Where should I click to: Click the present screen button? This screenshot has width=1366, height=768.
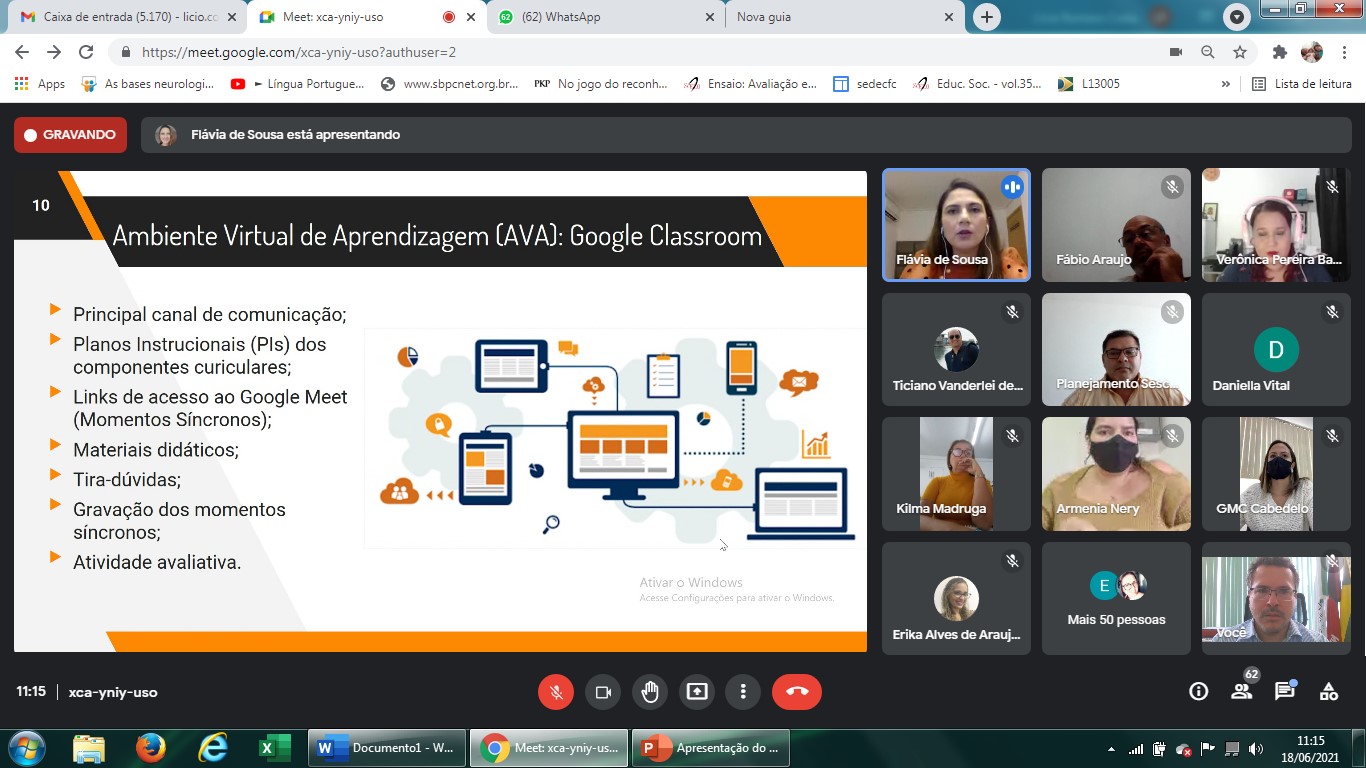[x=696, y=692]
